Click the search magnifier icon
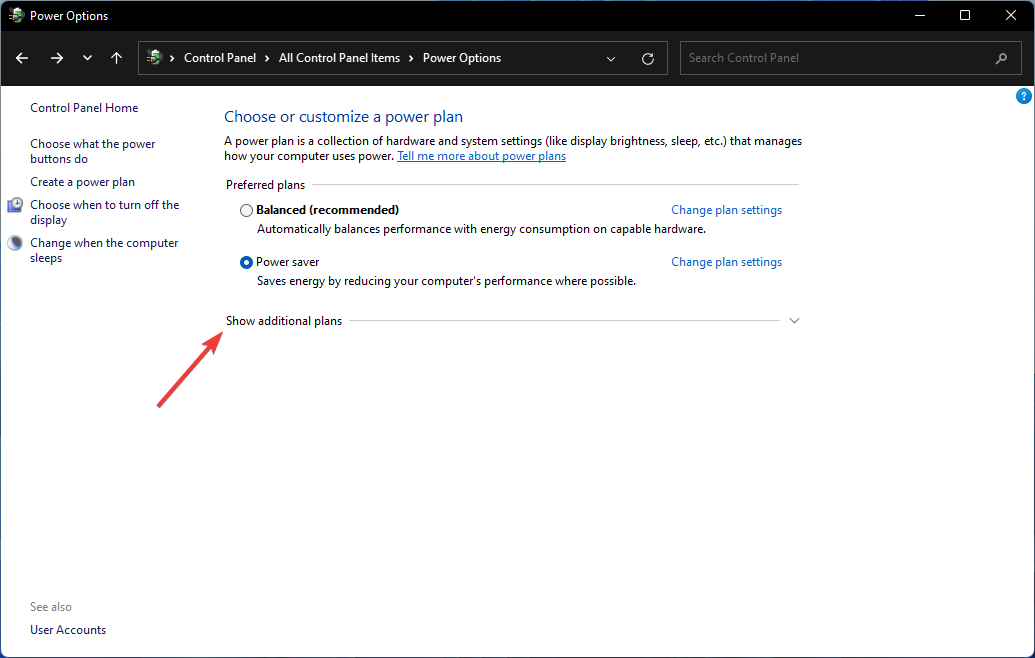Image resolution: width=1035 pixels, height=658 pixels. 1002,57
